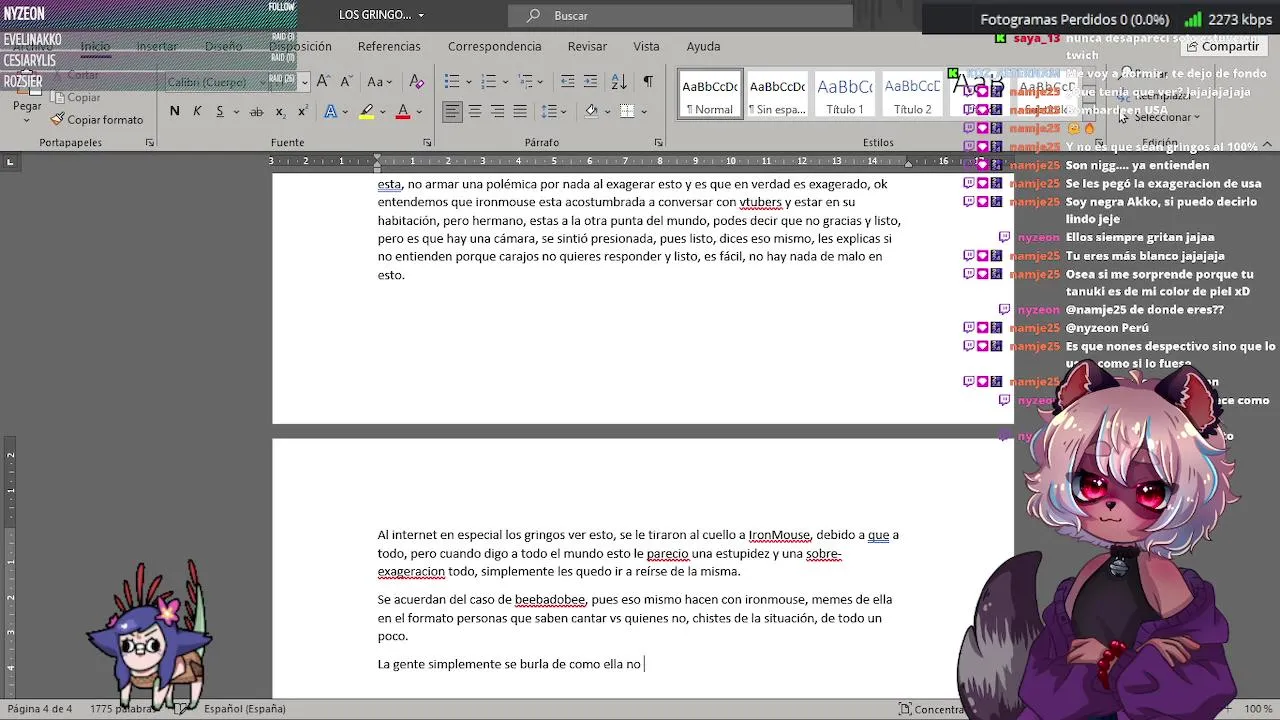This screenshot has width=1280, height=720.
Task: Apply multilevel list formatting
Action: (525, 81)
